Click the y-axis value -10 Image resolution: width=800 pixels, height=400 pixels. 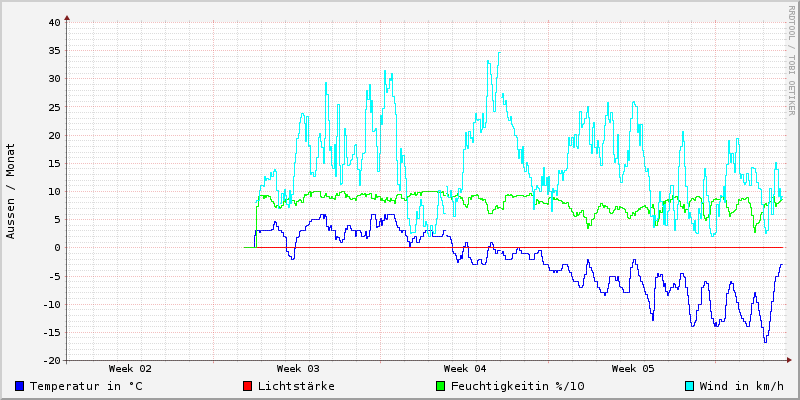pos(52,305)
